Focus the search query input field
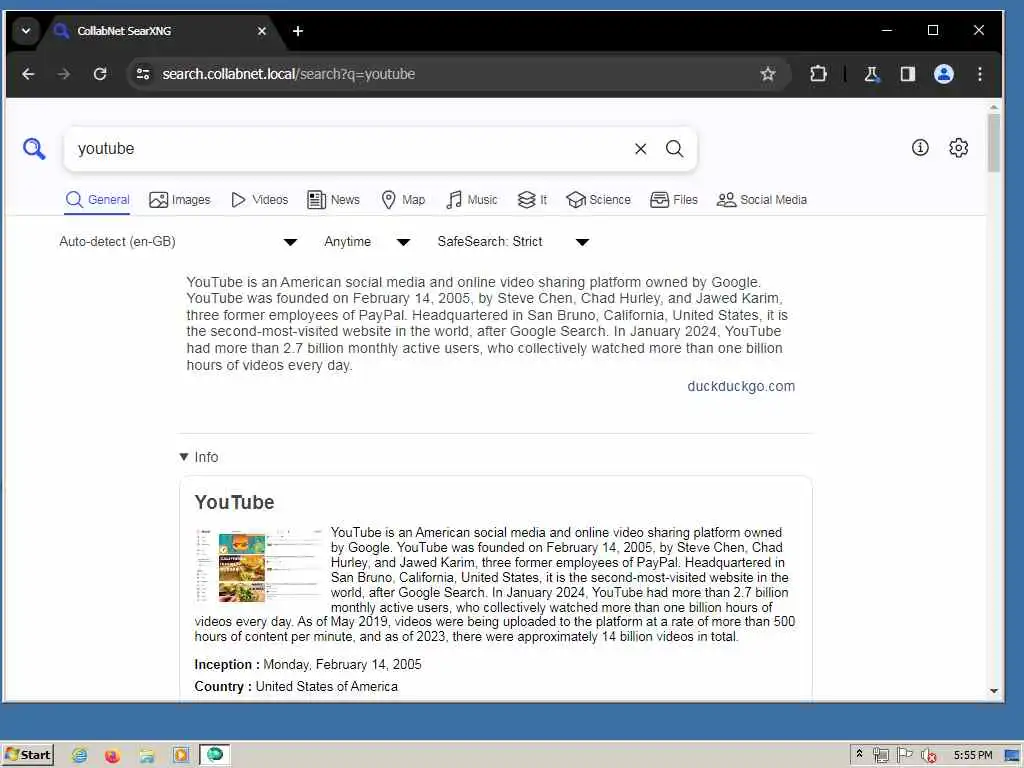This screenshot has width=1024, height=768. coord(349,149)
